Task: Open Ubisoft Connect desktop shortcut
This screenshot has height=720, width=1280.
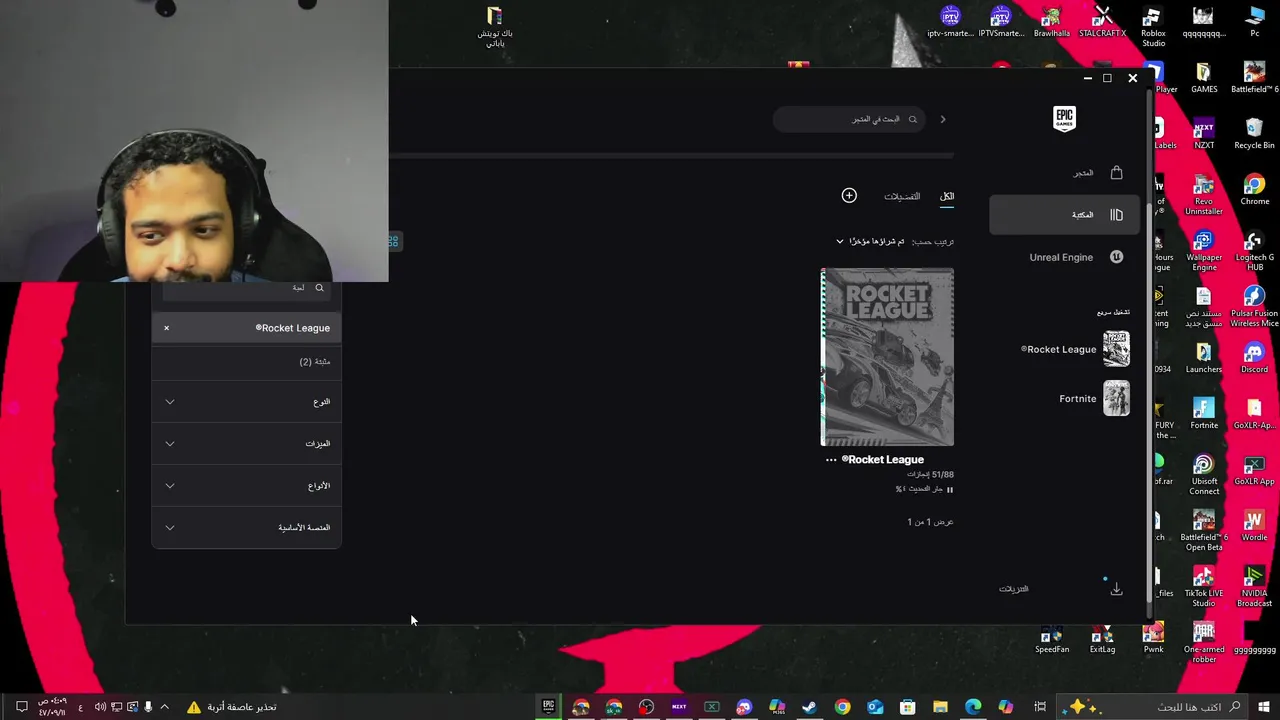Action: point(1204,475)
